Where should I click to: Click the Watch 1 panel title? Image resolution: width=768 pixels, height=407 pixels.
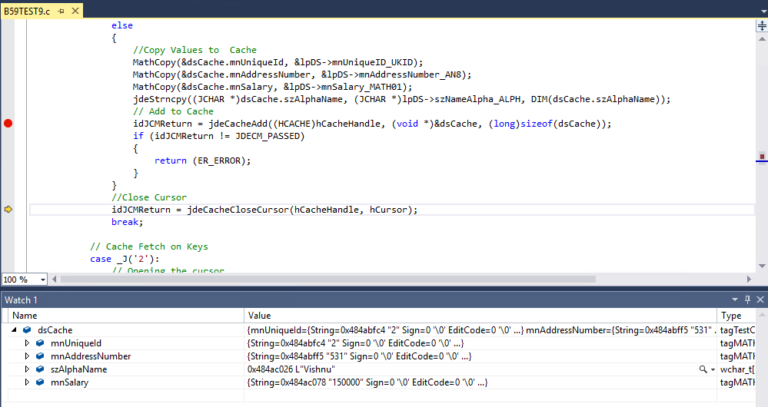21,300
